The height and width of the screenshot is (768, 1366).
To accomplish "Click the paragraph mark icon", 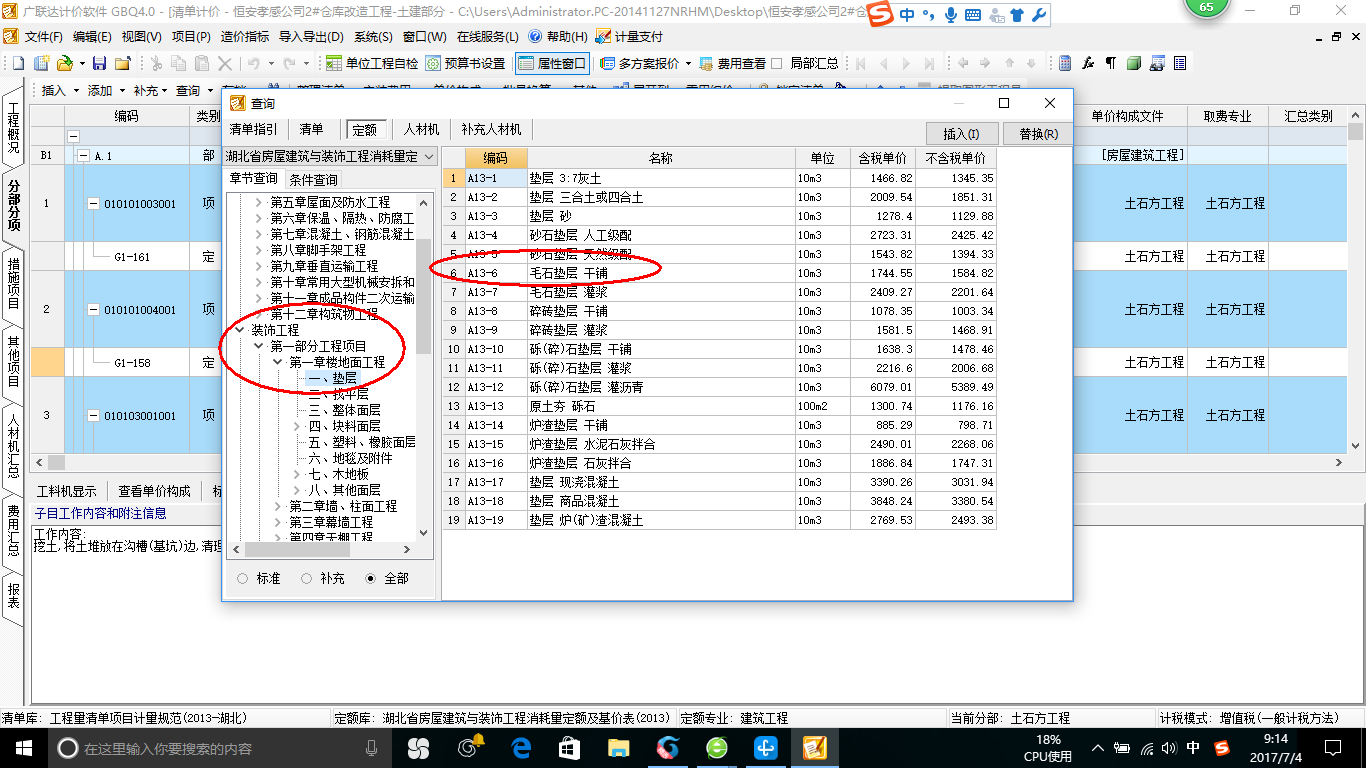I will 1110,63.
